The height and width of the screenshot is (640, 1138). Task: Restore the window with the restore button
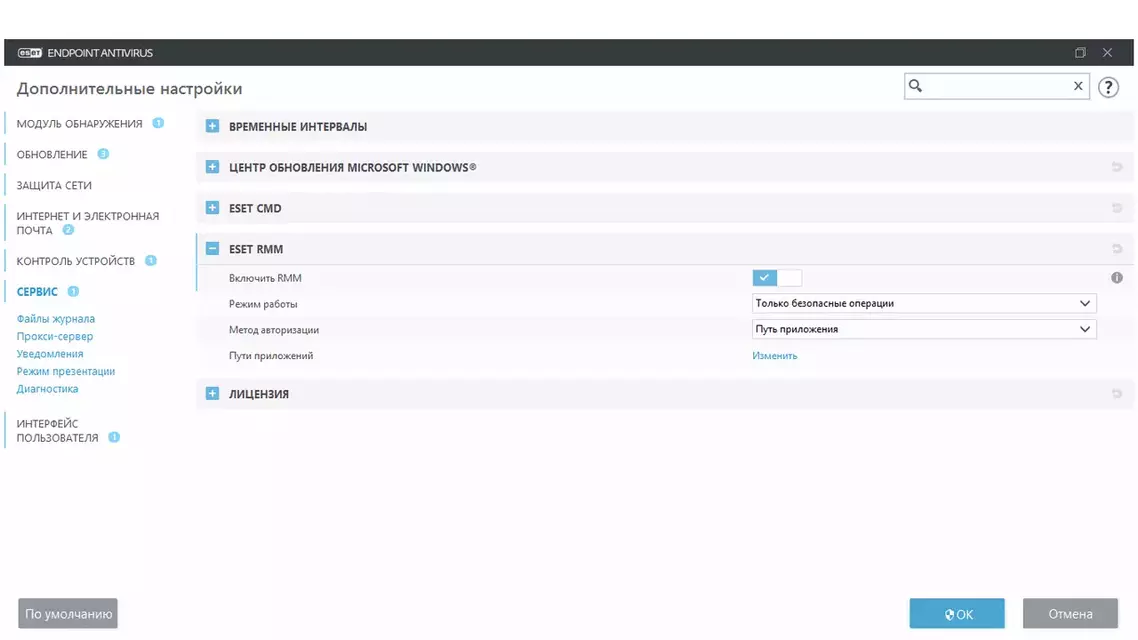pos(1080,53)
